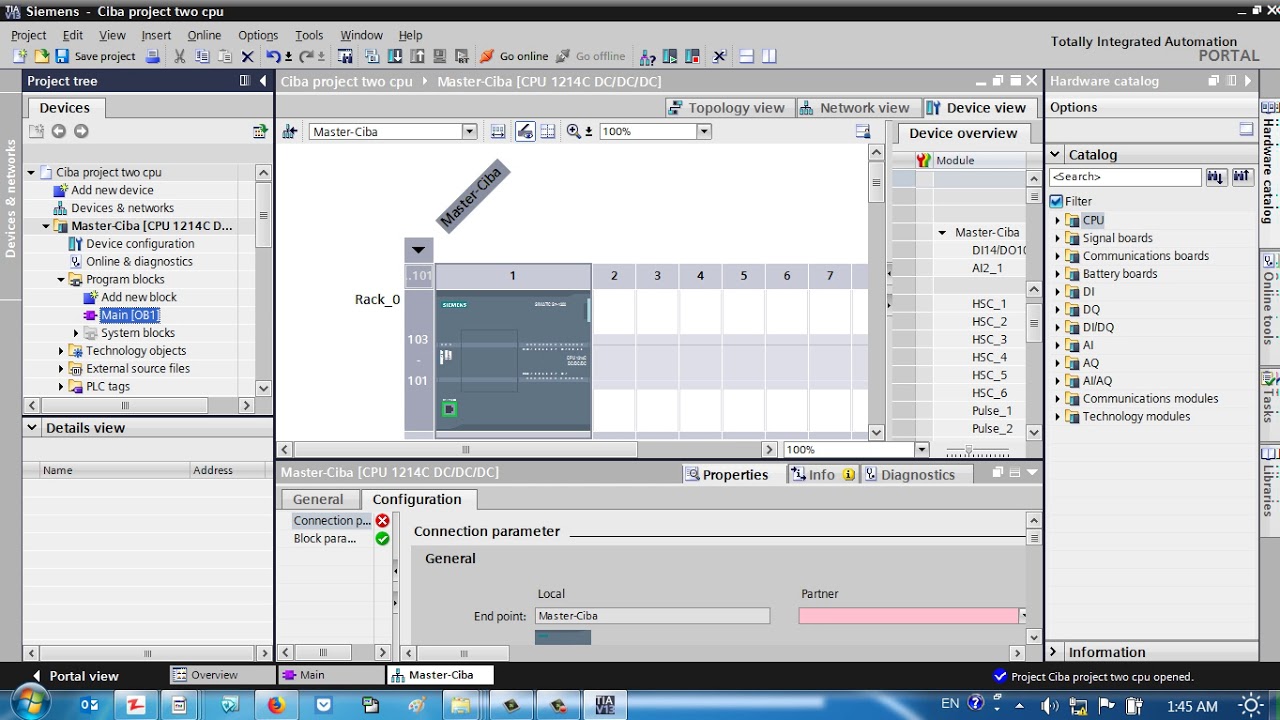Click the green Ethernet port on CPU
The image size is (1280, 720).
click(449, 408)
